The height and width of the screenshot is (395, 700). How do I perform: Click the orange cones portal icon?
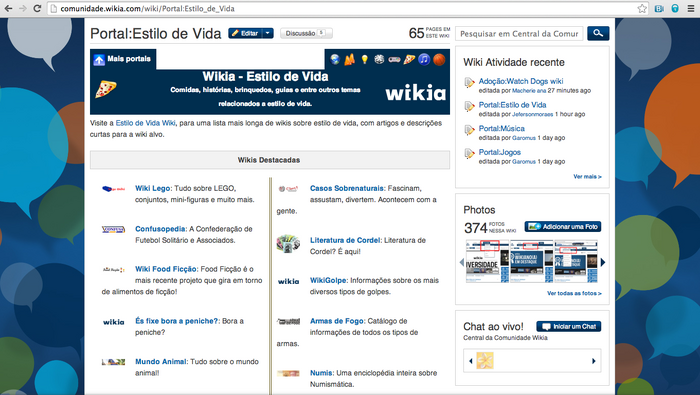350,59
